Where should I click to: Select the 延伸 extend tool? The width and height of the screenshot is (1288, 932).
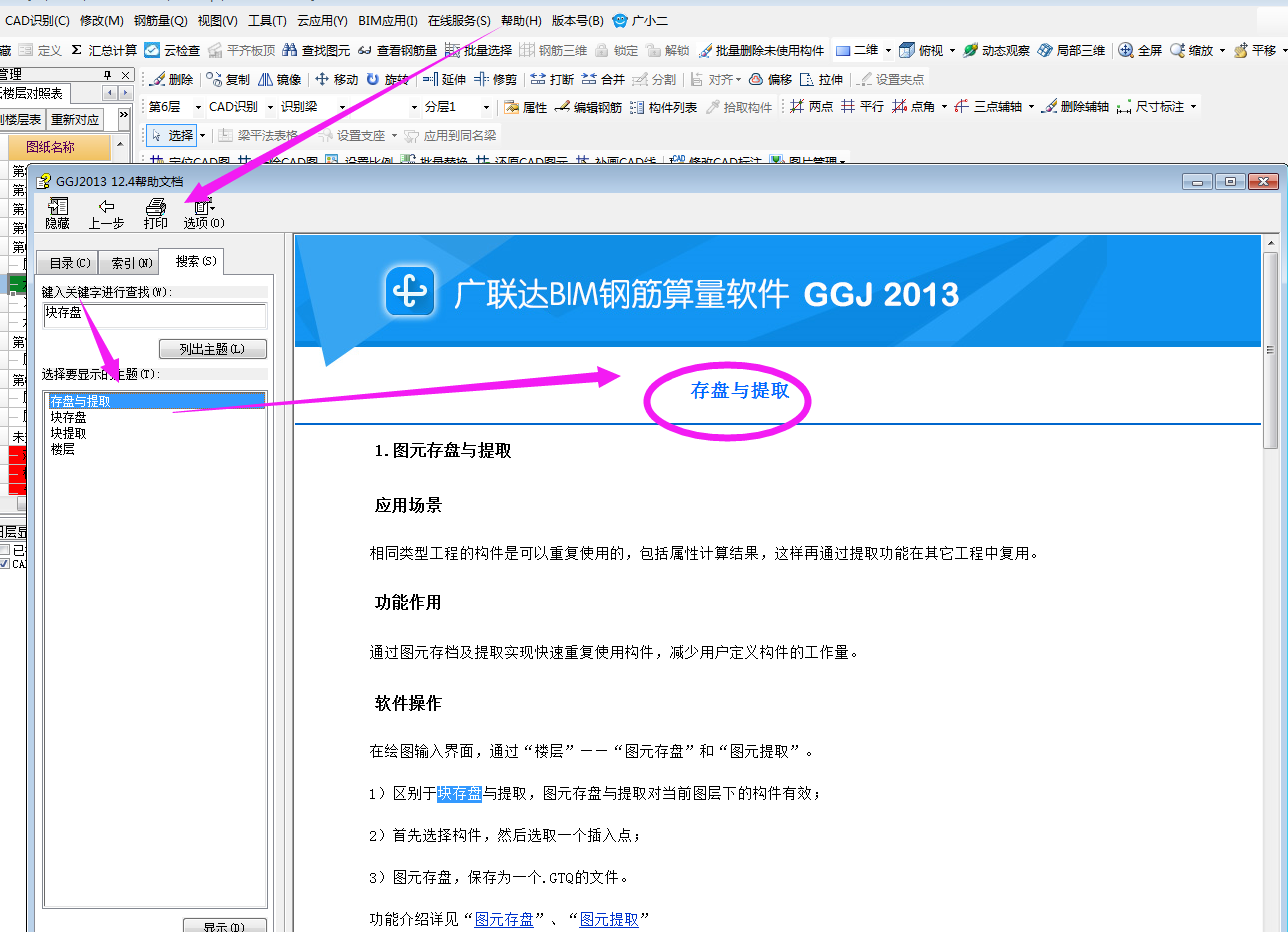tap(444, 79)
